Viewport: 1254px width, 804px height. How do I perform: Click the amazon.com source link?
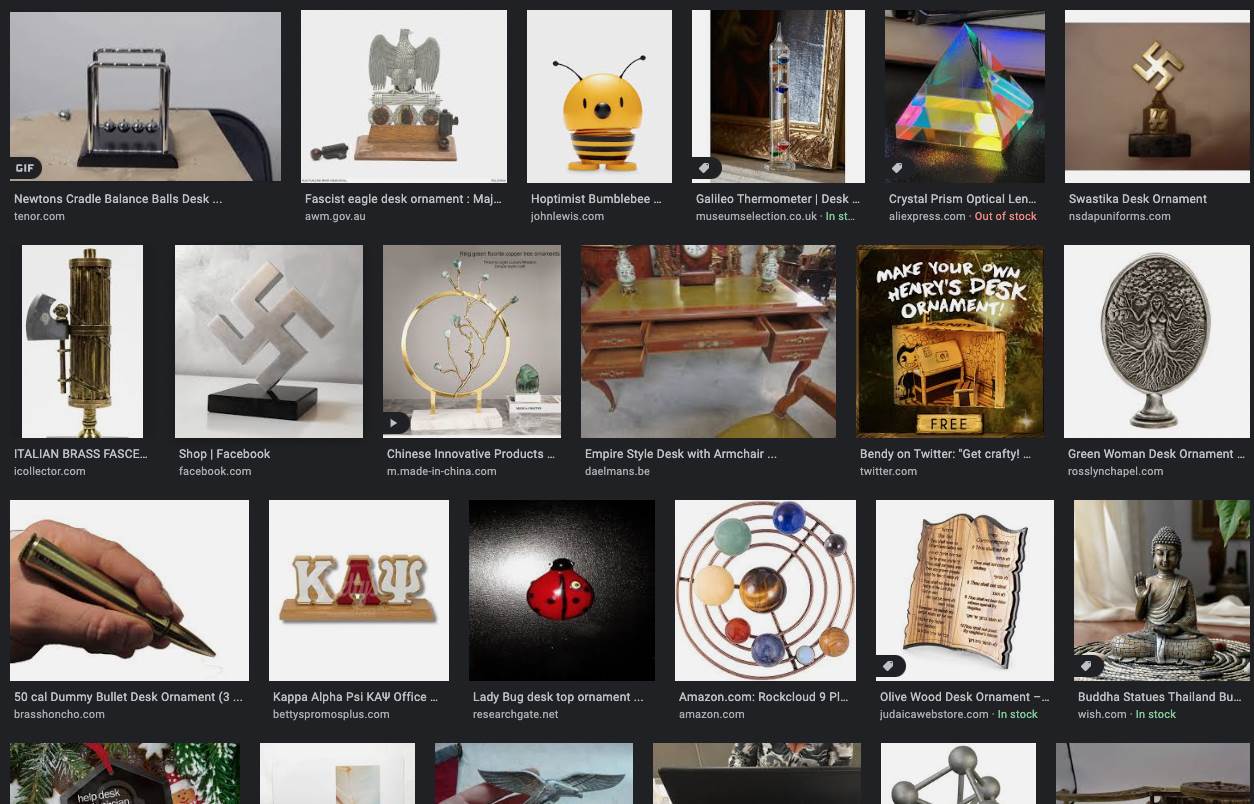coord(711,714)
